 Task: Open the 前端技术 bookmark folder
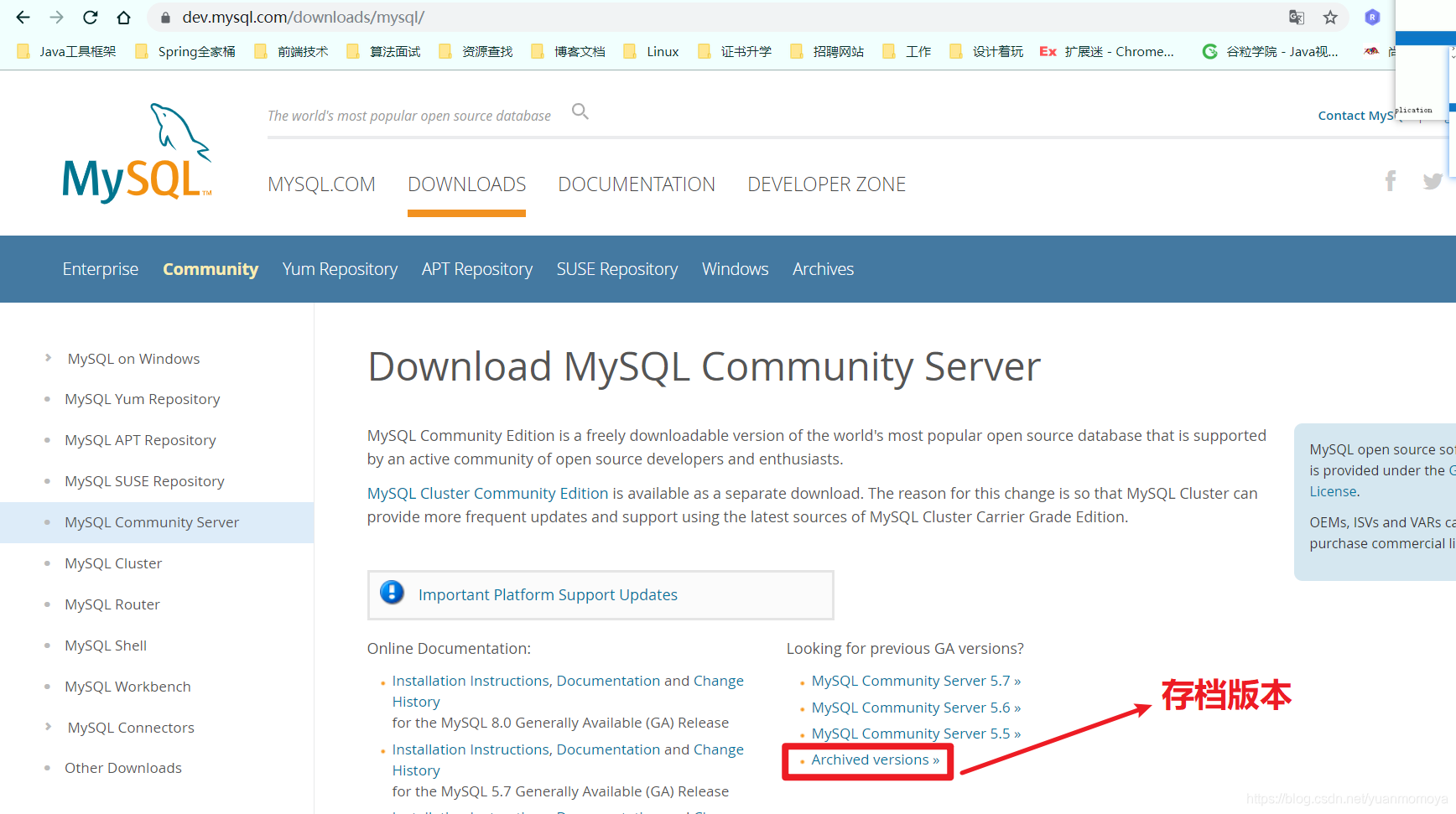[x=291, y=51]
